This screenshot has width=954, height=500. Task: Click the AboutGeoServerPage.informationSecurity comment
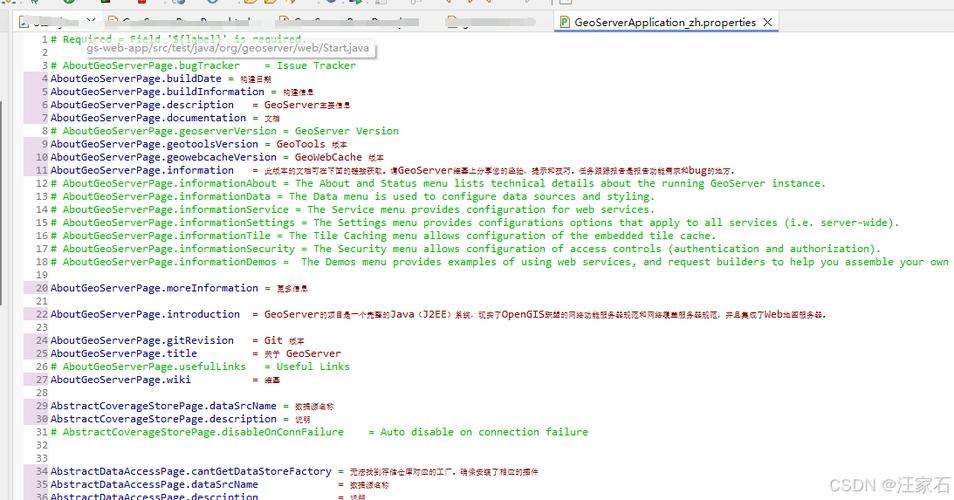(x=465, y=249)
